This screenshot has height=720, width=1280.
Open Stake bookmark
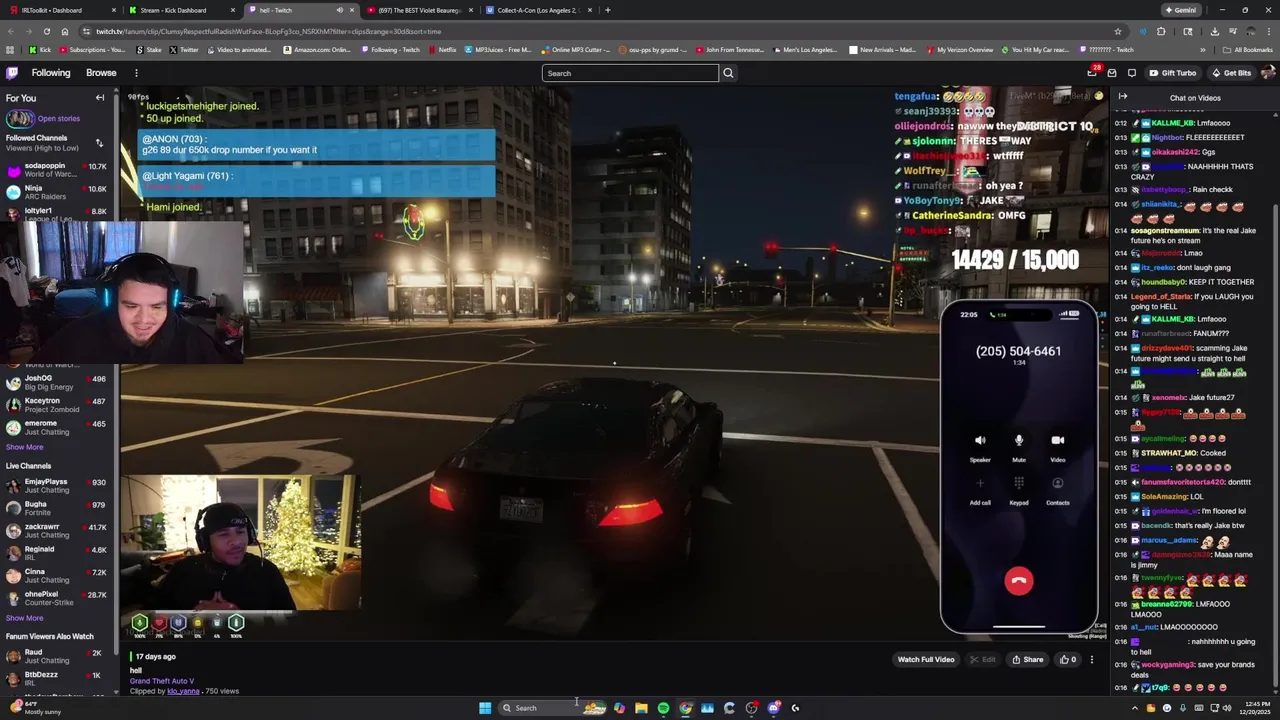pos(148,49)
